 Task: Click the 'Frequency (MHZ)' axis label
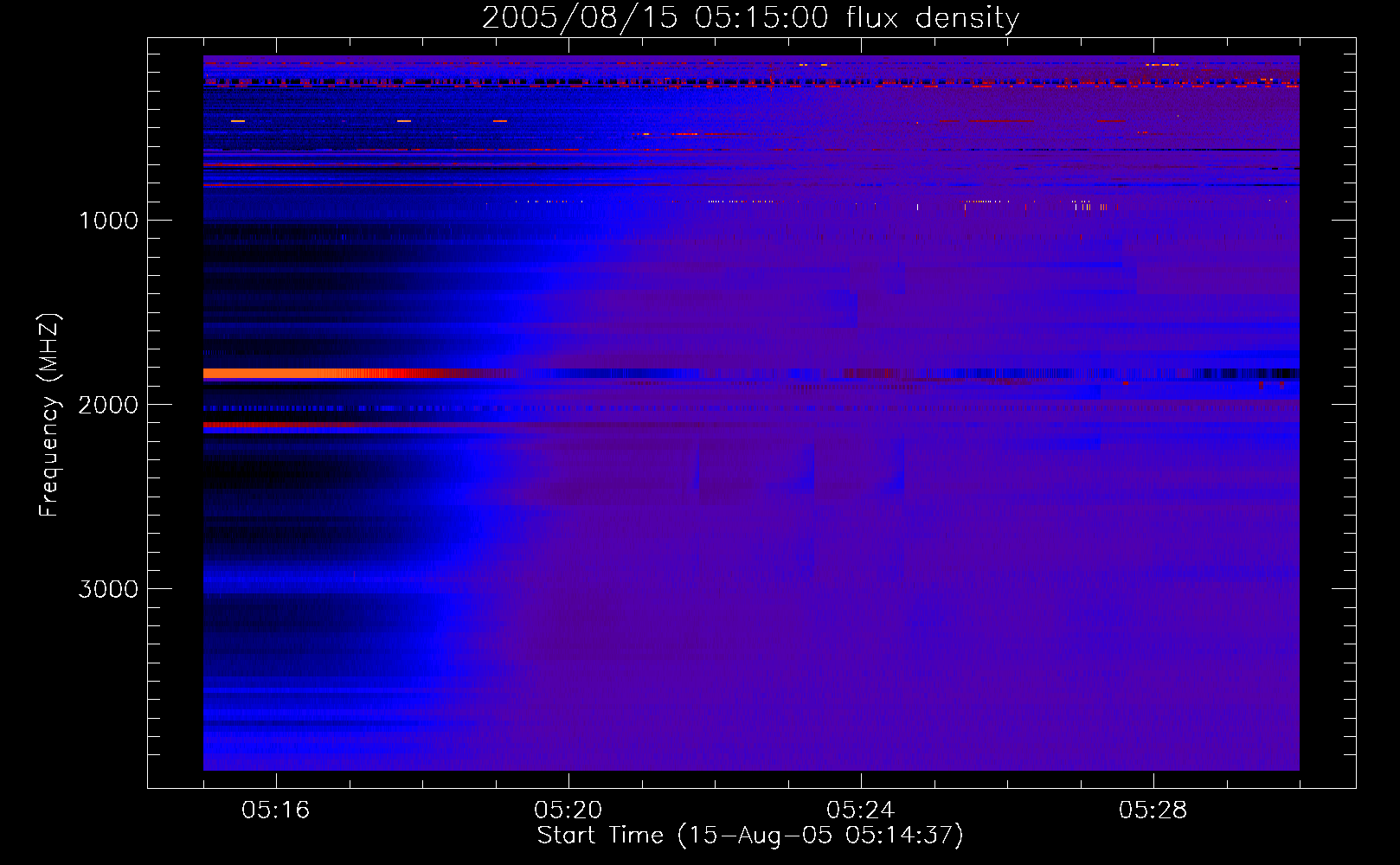49,415
